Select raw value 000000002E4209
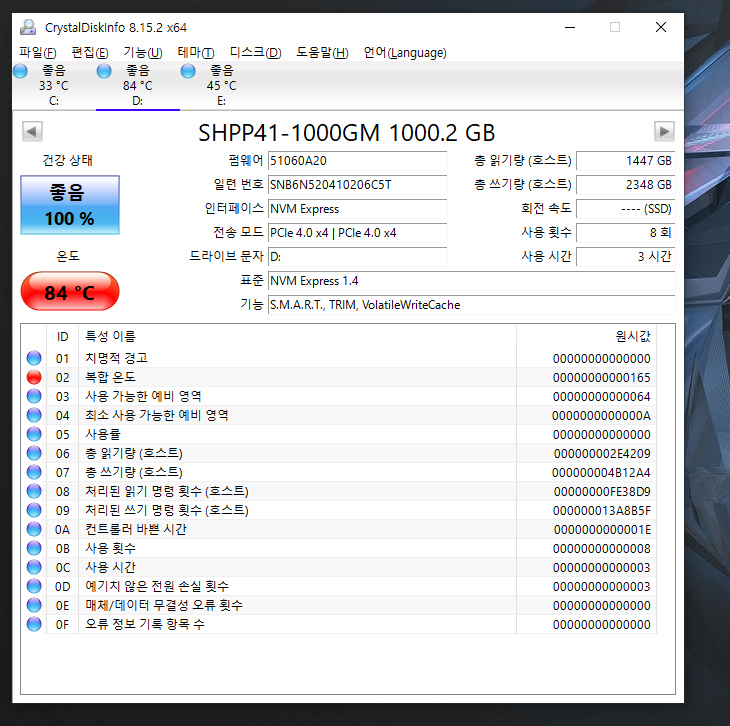Viewport: 730px width, 726px height. click(602, 454)
